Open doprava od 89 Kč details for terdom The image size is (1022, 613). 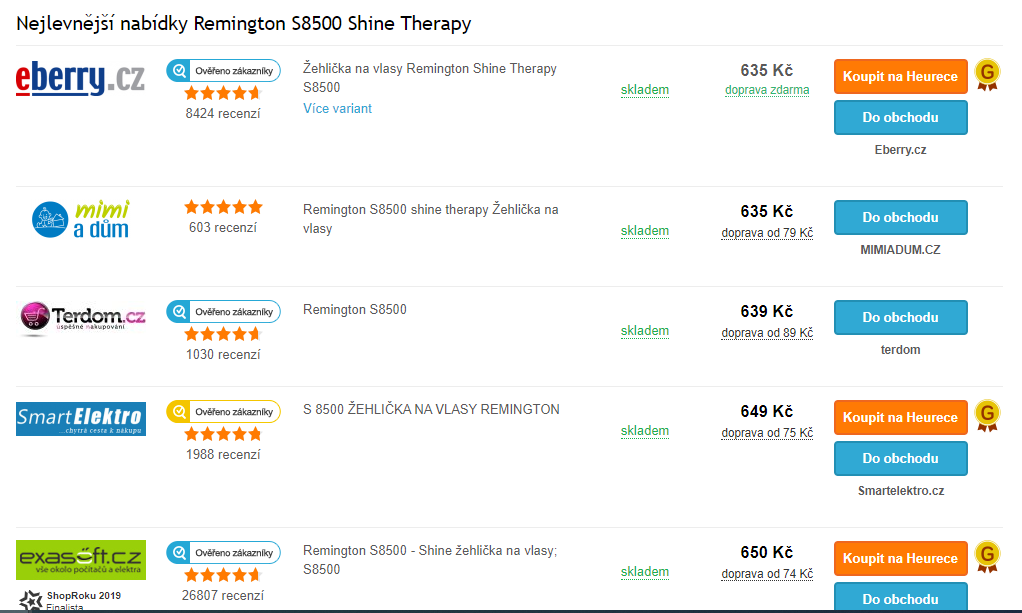coord(766,332)
